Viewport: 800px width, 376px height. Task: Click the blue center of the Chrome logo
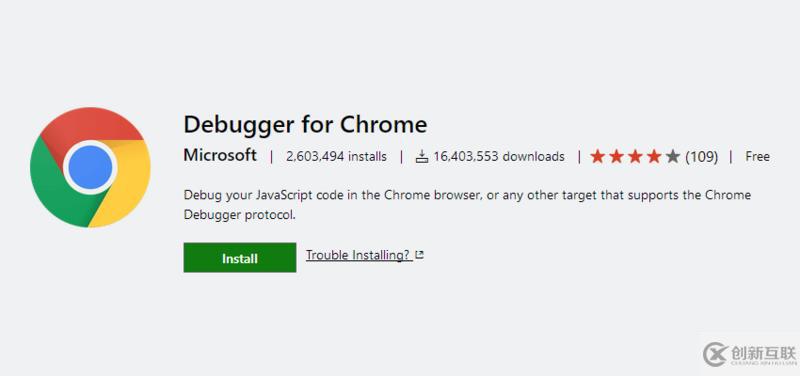point(90,167)
